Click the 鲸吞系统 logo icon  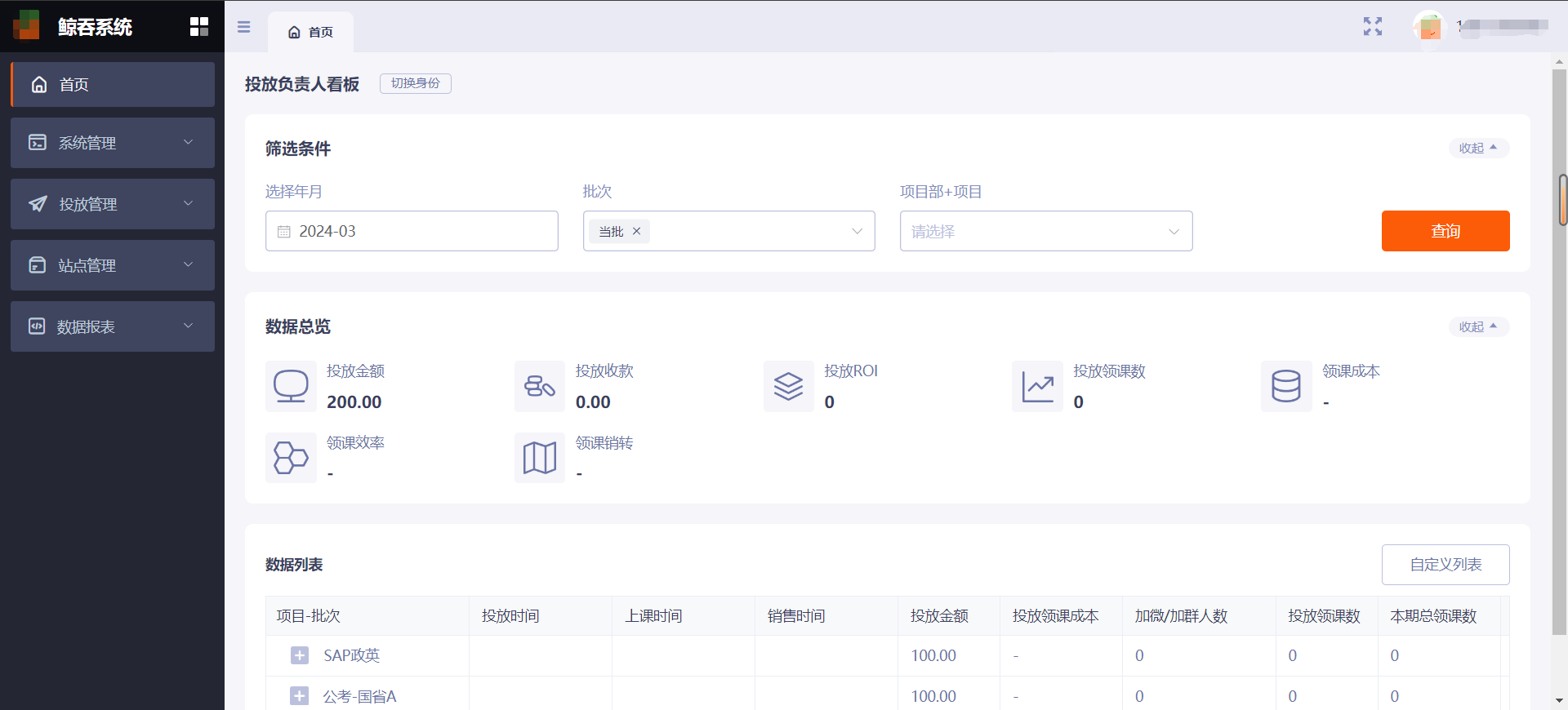click(26, 25)
